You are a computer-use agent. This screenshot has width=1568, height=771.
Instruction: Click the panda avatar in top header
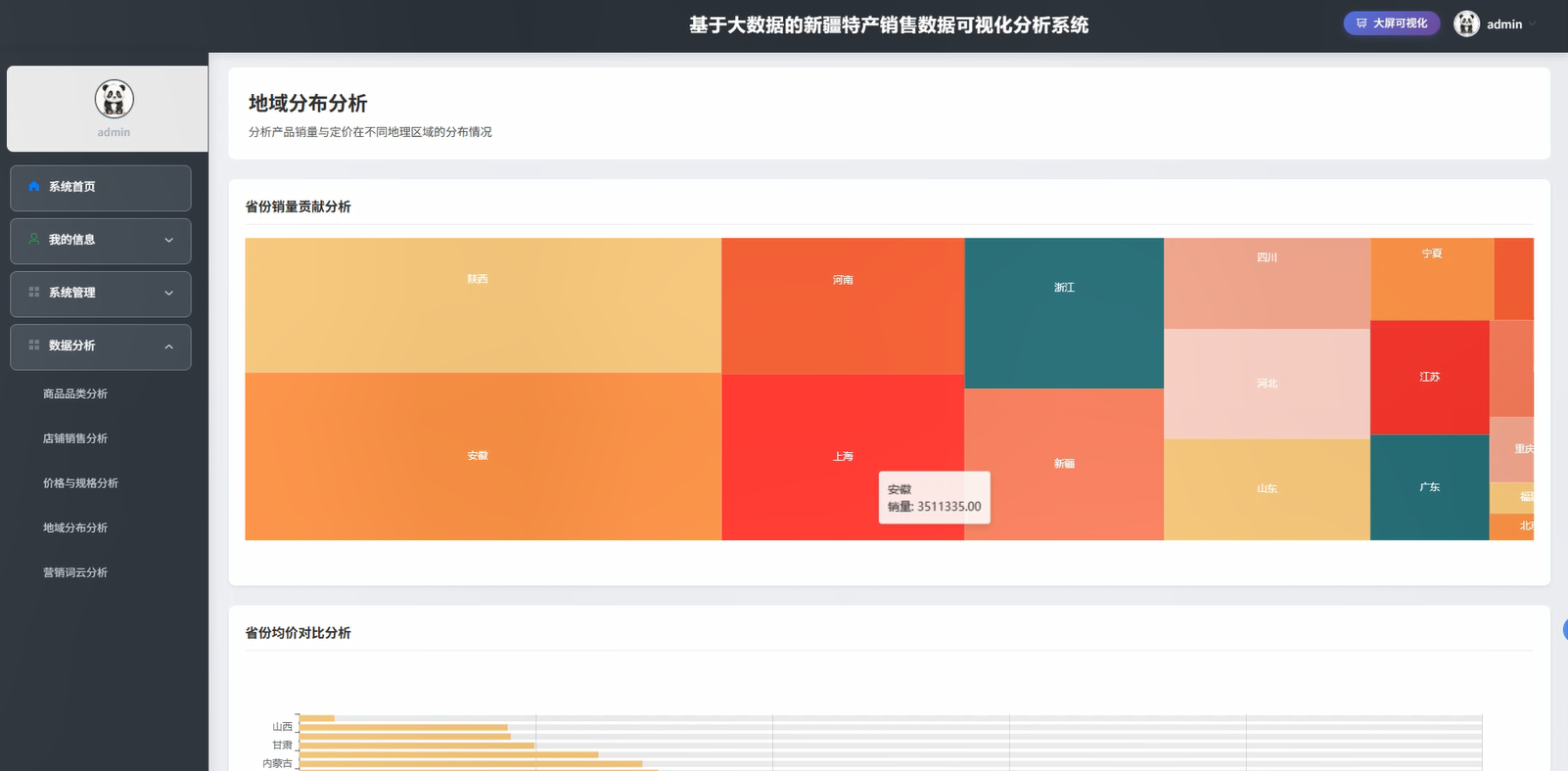pos(1466,23)
